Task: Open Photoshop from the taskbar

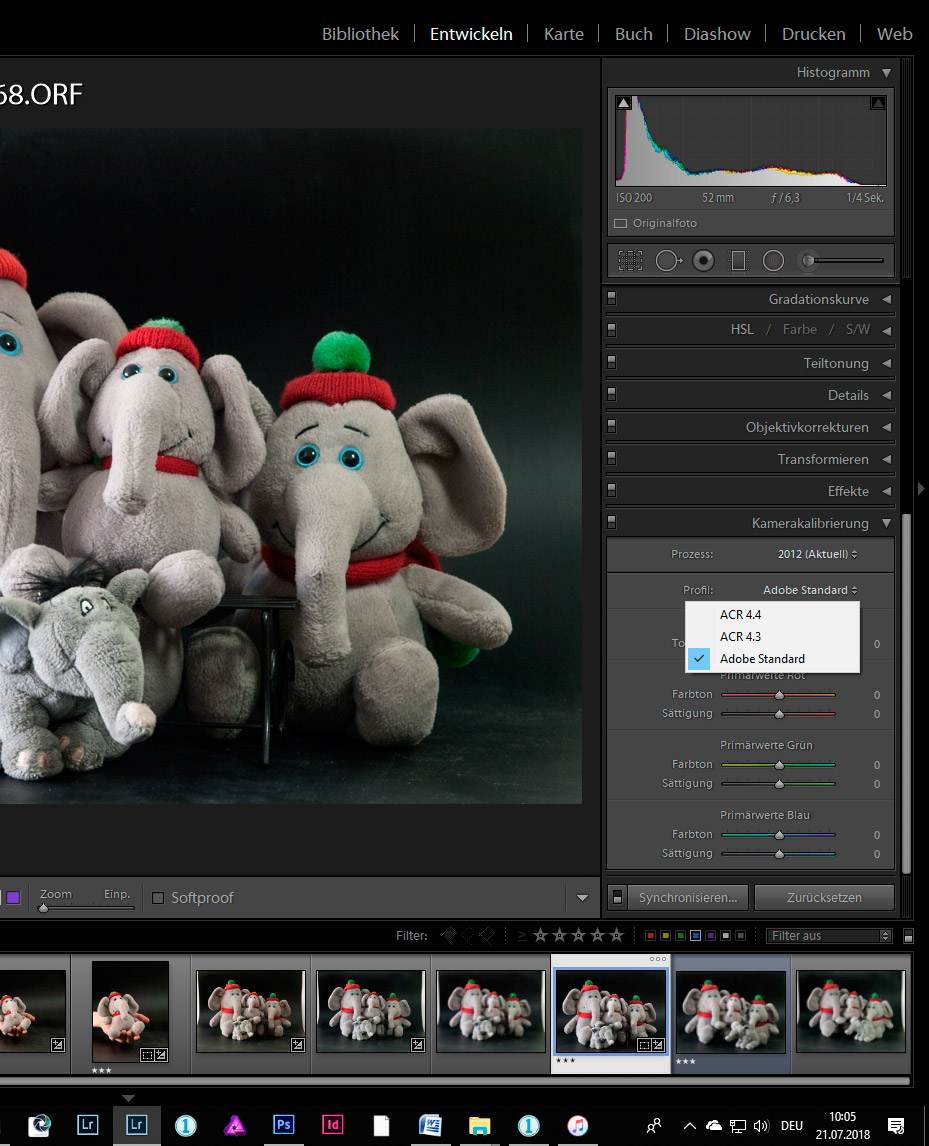Action: point(283,1124)
